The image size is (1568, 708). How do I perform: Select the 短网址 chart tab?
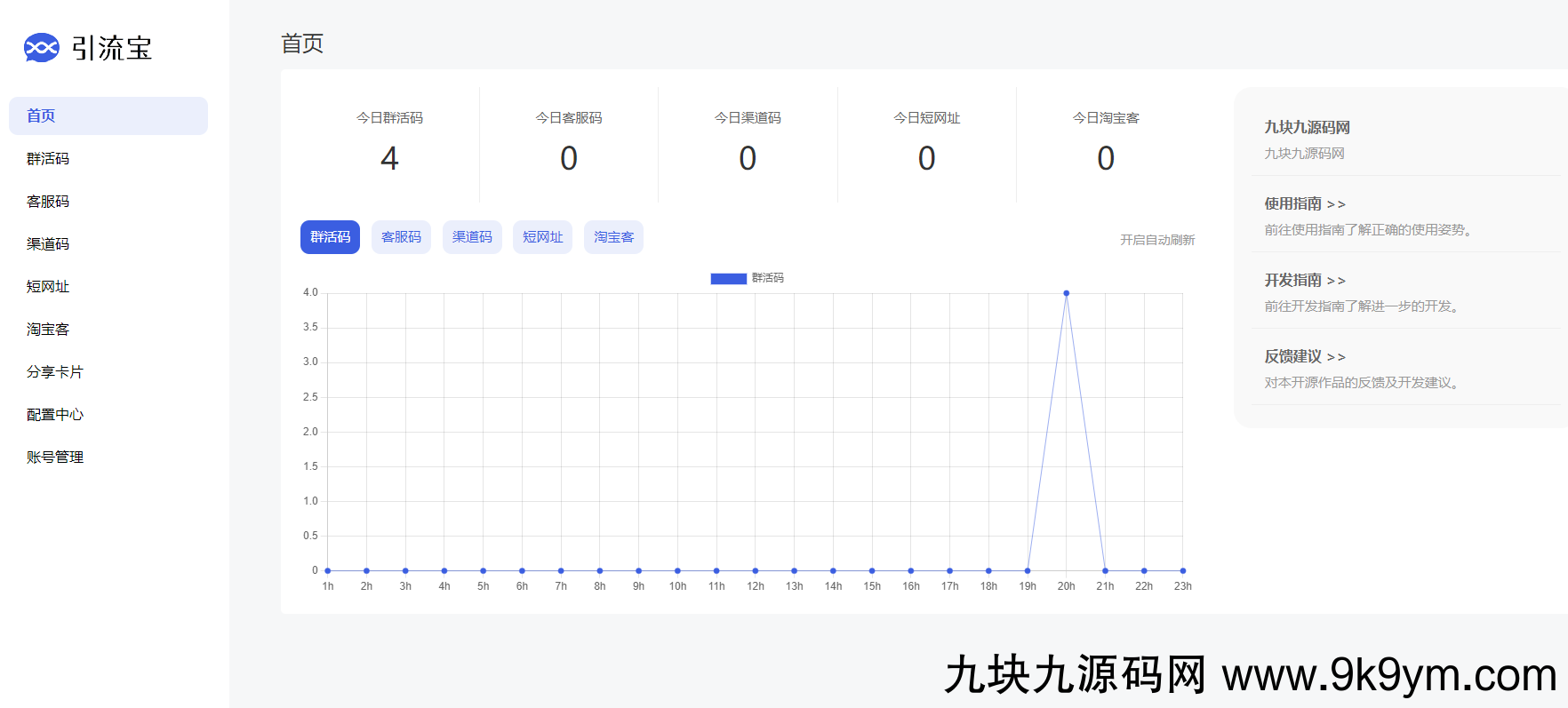pyautogui.click(x=542, y=237)
